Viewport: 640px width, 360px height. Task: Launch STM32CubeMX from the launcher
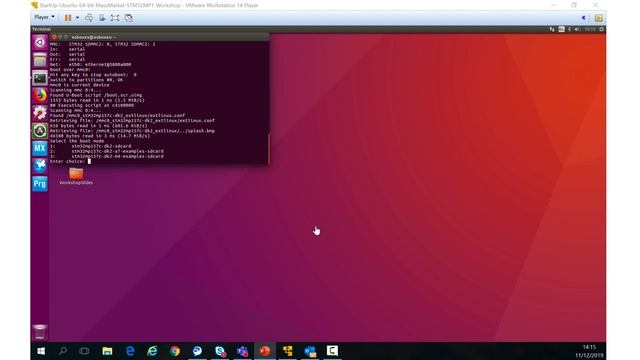(40, 148)
